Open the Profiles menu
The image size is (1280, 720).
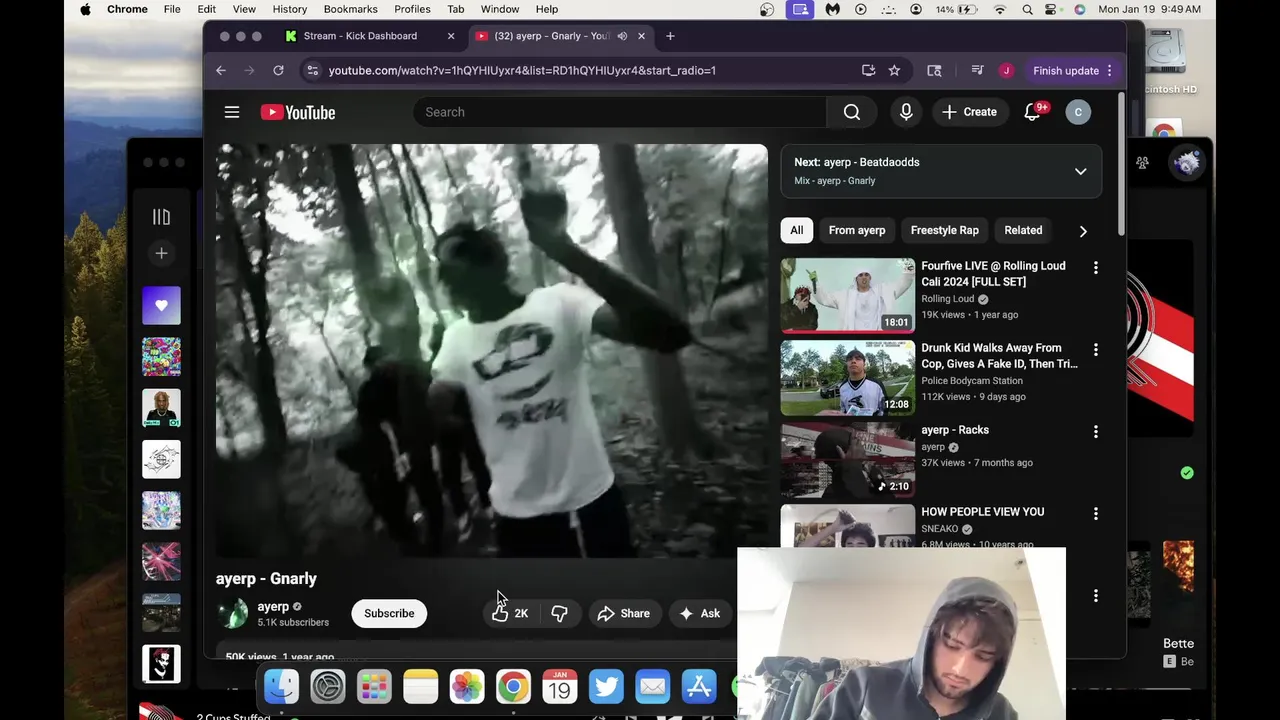(x=412, y=9)
